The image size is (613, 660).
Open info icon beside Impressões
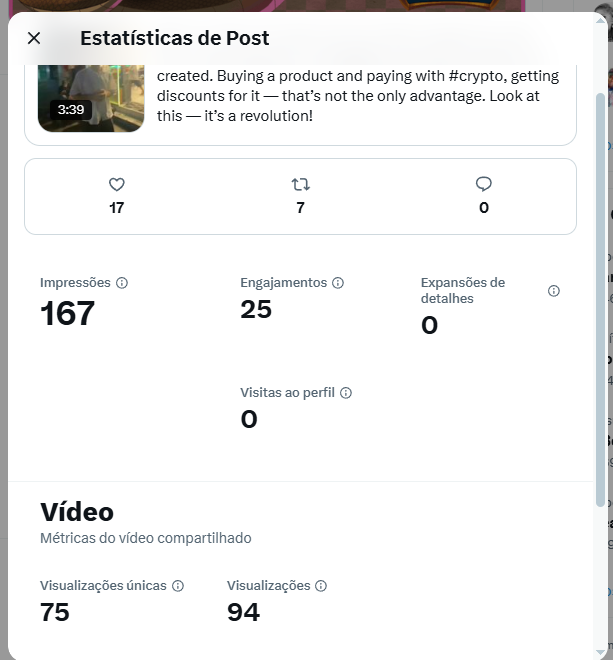click(122, 283)
